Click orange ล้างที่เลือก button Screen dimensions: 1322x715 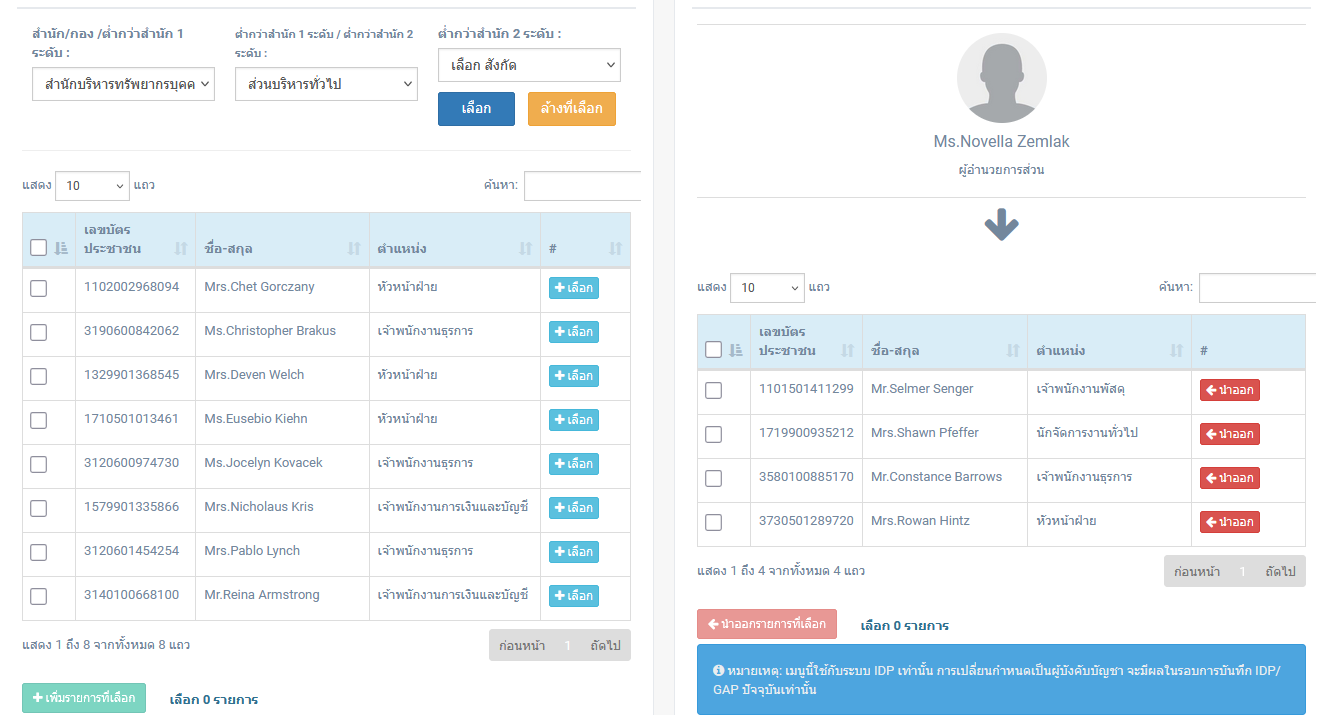tap(572, 109)
